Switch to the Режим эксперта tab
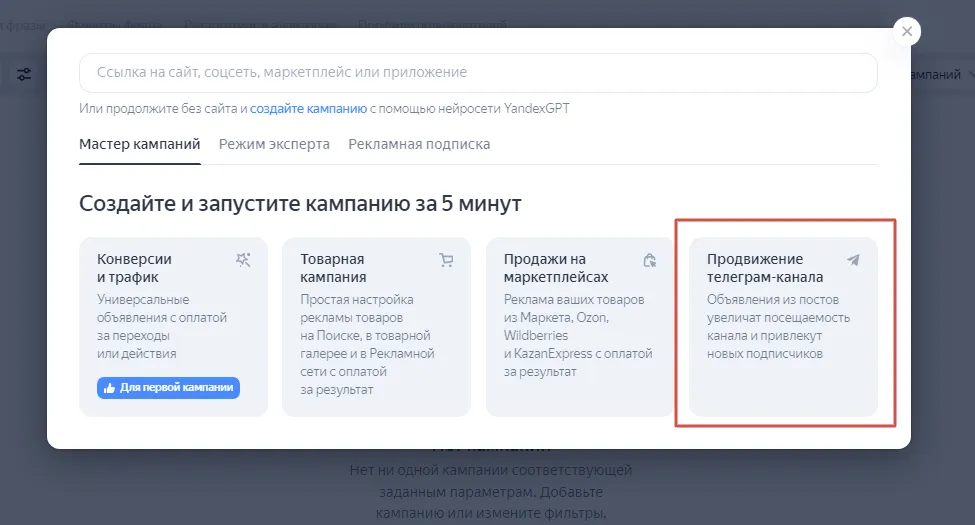 click(x=274, y=144)
